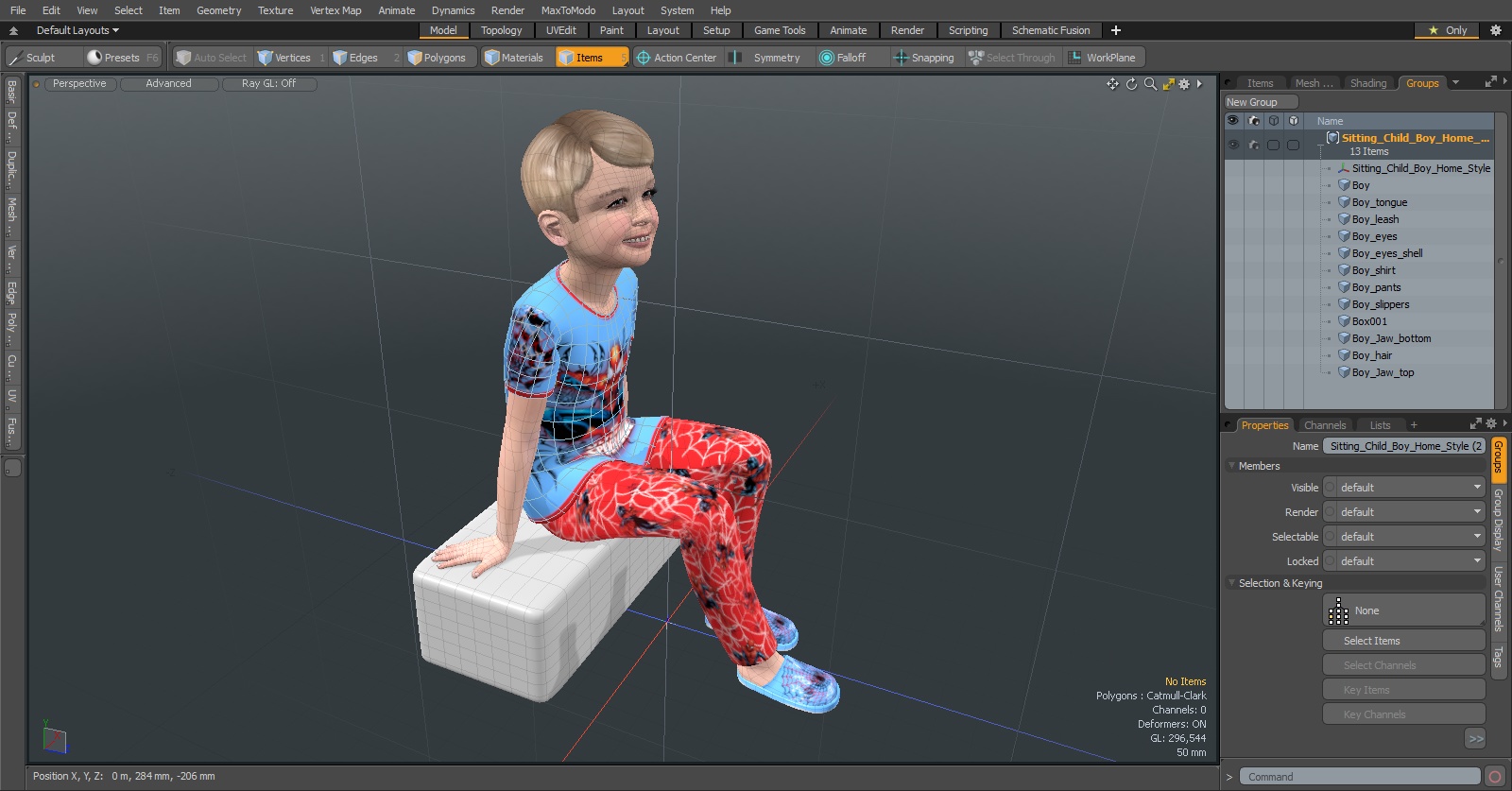The width and height of the screenshot is (1512, 791).
Task: Click the Key Items button
Action: click(x=1404, y=690)
